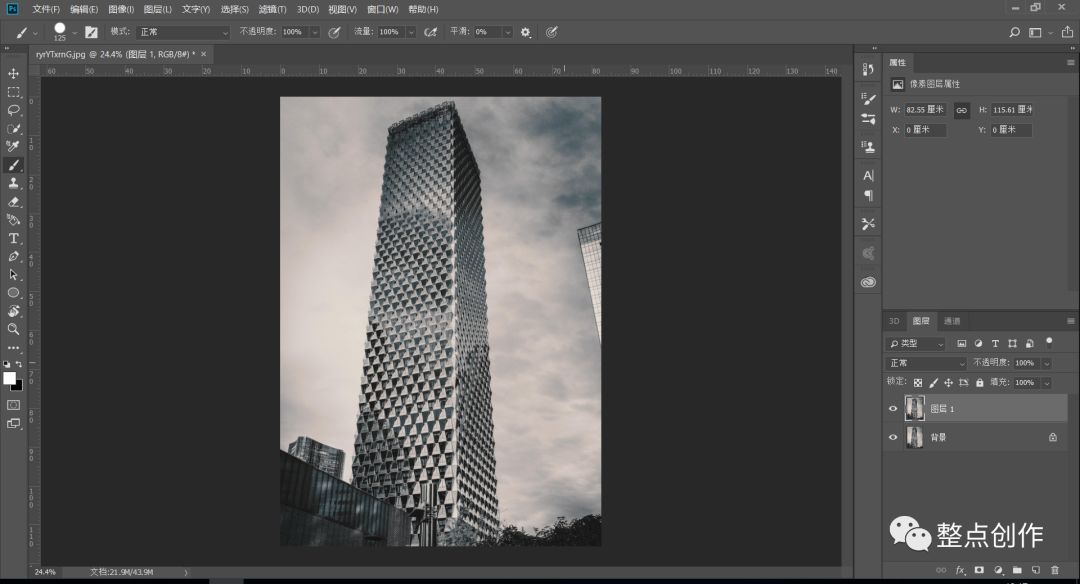1080x584 pixels.
Task: Hide 图层 1 using its eye icon
Action: click(x=893, y=408)
